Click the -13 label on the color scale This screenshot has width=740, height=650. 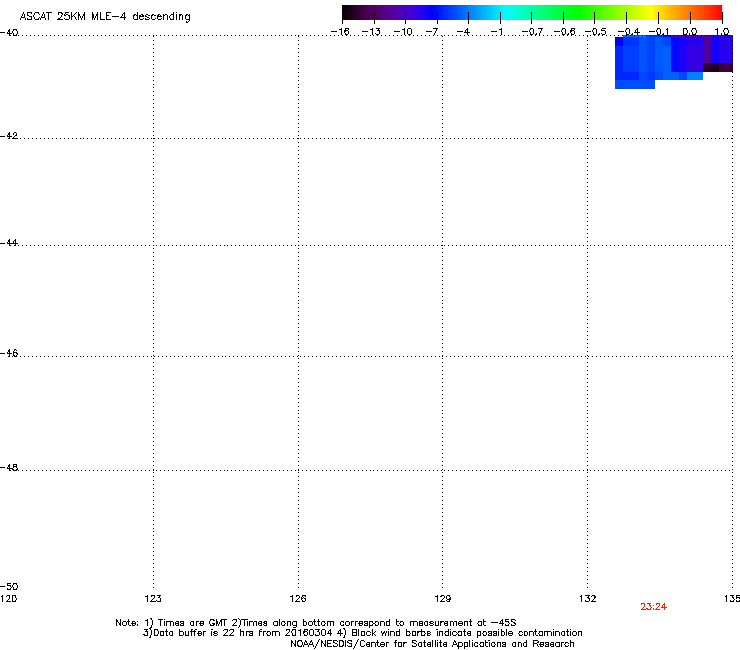click(x=371, y=32)
